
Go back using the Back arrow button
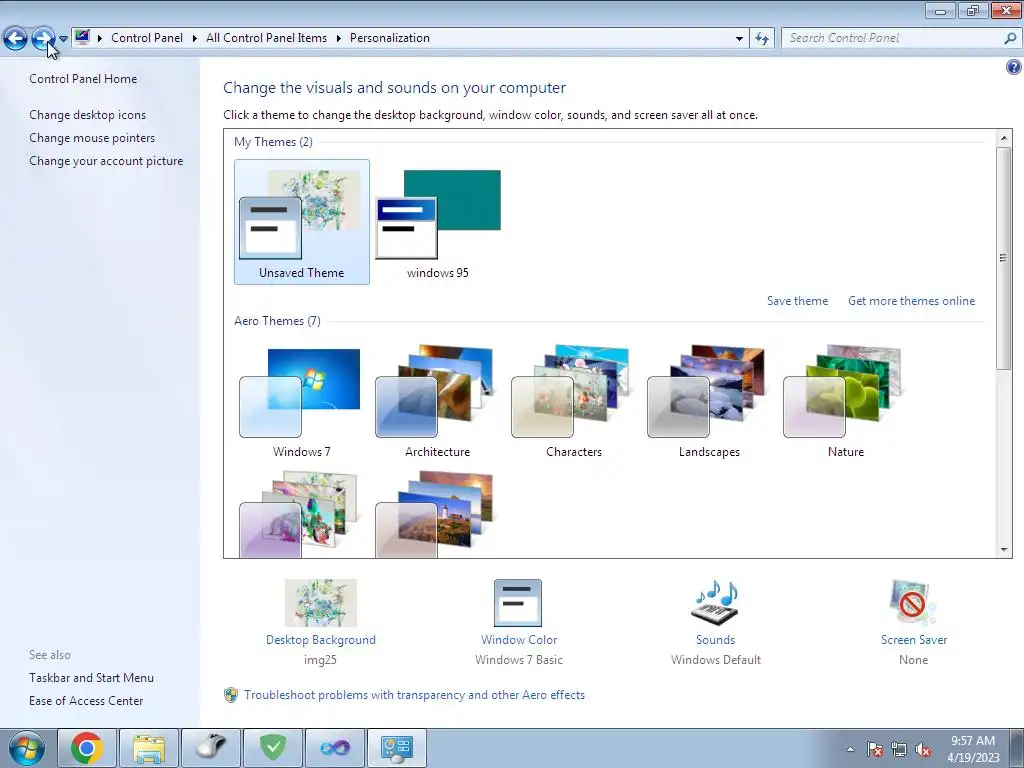click(16, 38)
